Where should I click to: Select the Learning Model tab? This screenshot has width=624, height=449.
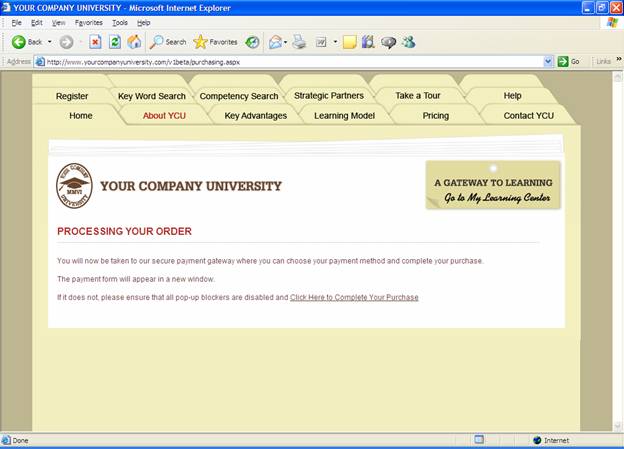pyautogui.click(x=344, y=115)
